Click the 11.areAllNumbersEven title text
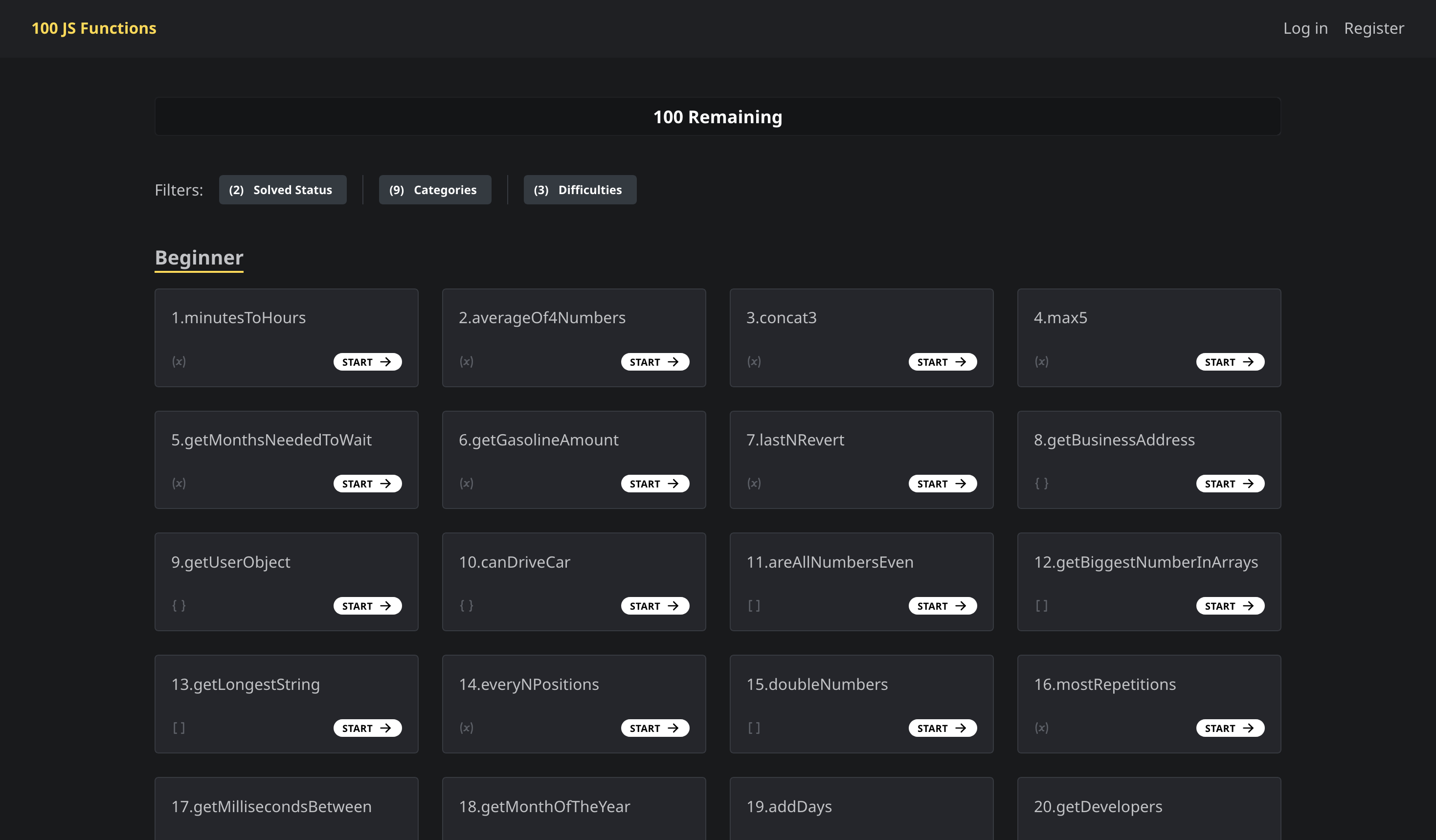This screenshot has width=1436, height=840. pyautogui.click(x=830, y=562)
